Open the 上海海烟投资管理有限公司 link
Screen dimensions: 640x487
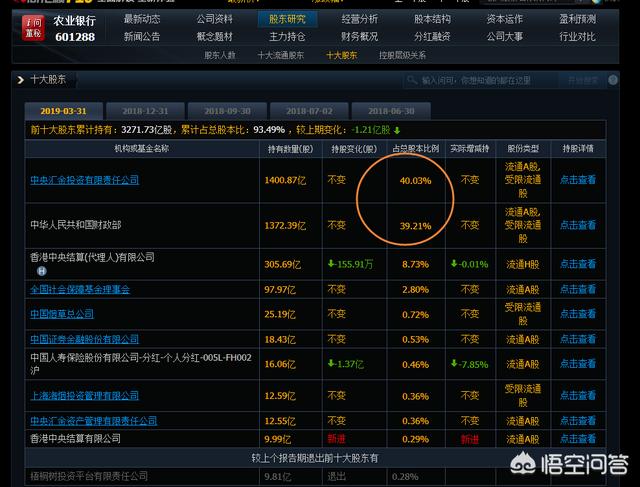coord(84,396)
